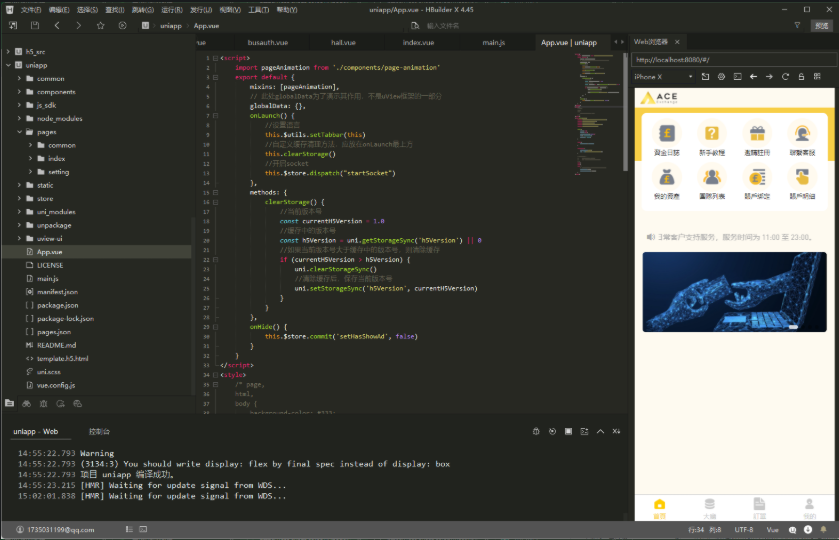Tap the home tab in preview bottom bar
839x540 pixels.
pos(659,508)
